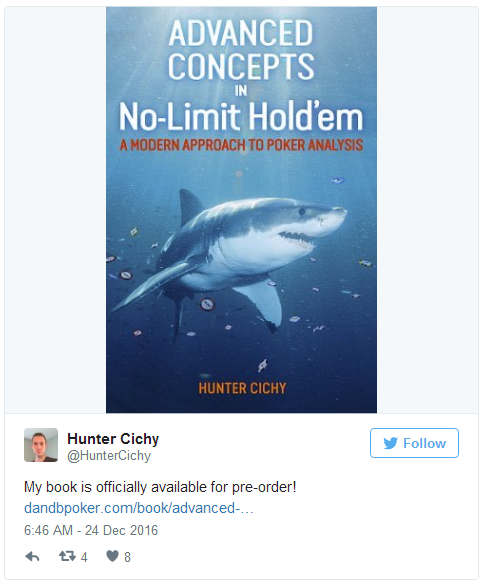Follow Hunter Cichy using the Follow label

point(424,443)
